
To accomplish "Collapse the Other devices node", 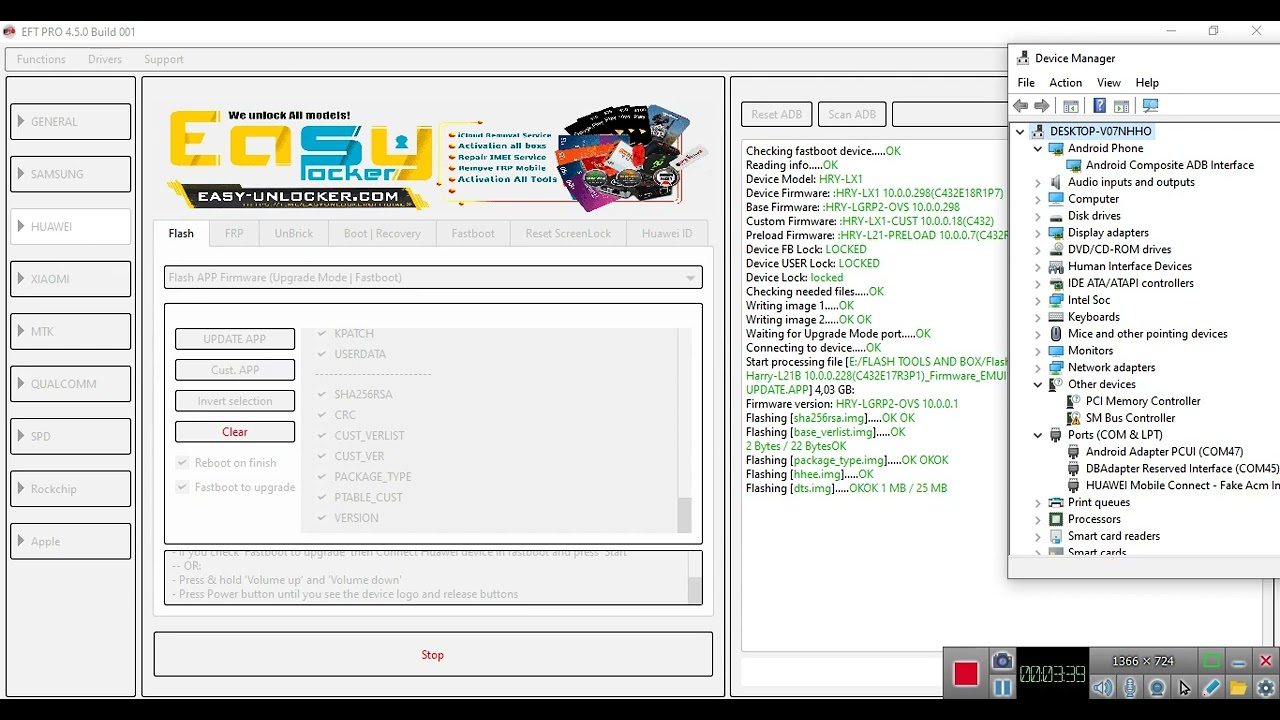I will 1038,384.
